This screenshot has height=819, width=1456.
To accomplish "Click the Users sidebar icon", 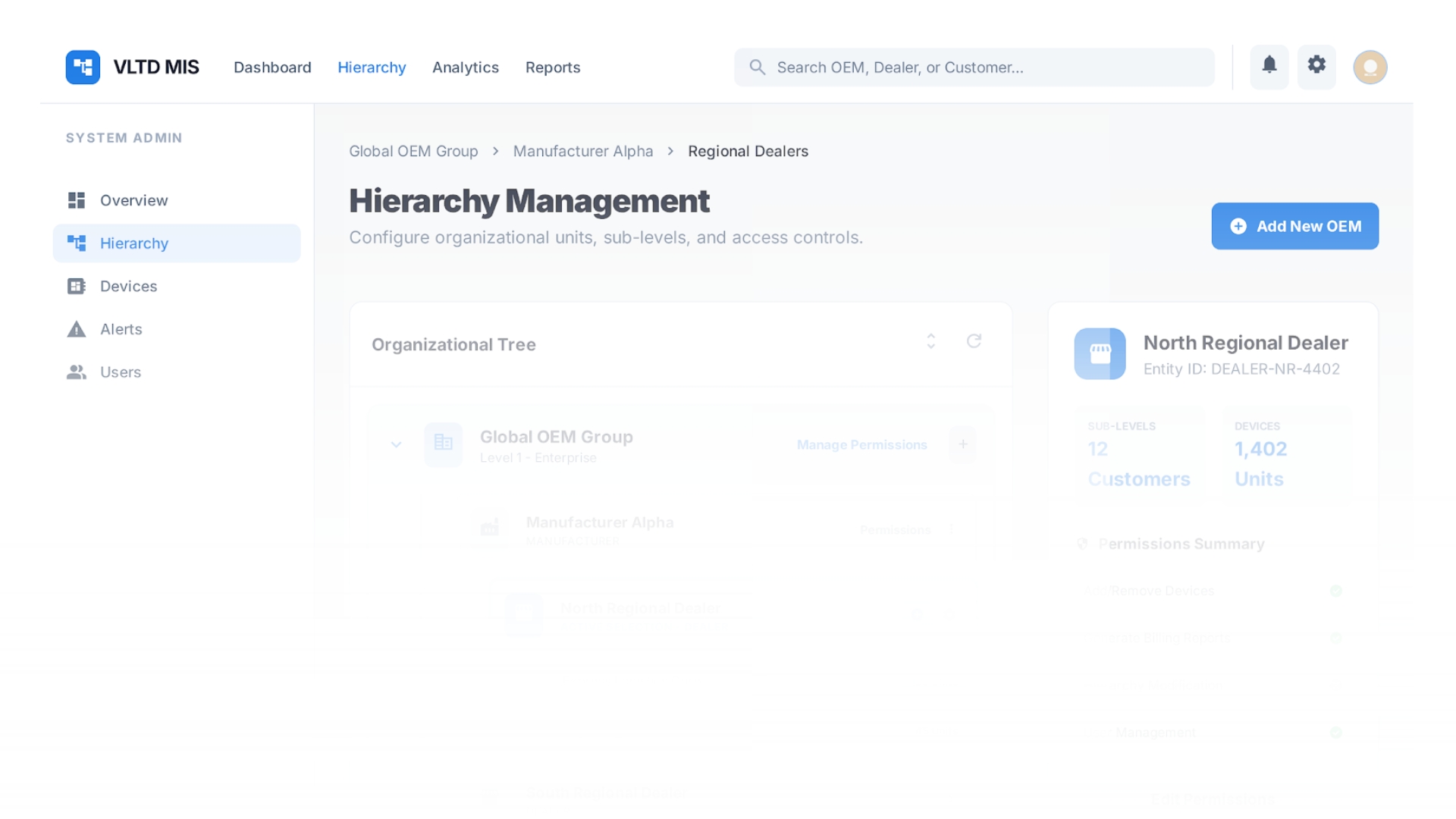I will pos(77,372).
